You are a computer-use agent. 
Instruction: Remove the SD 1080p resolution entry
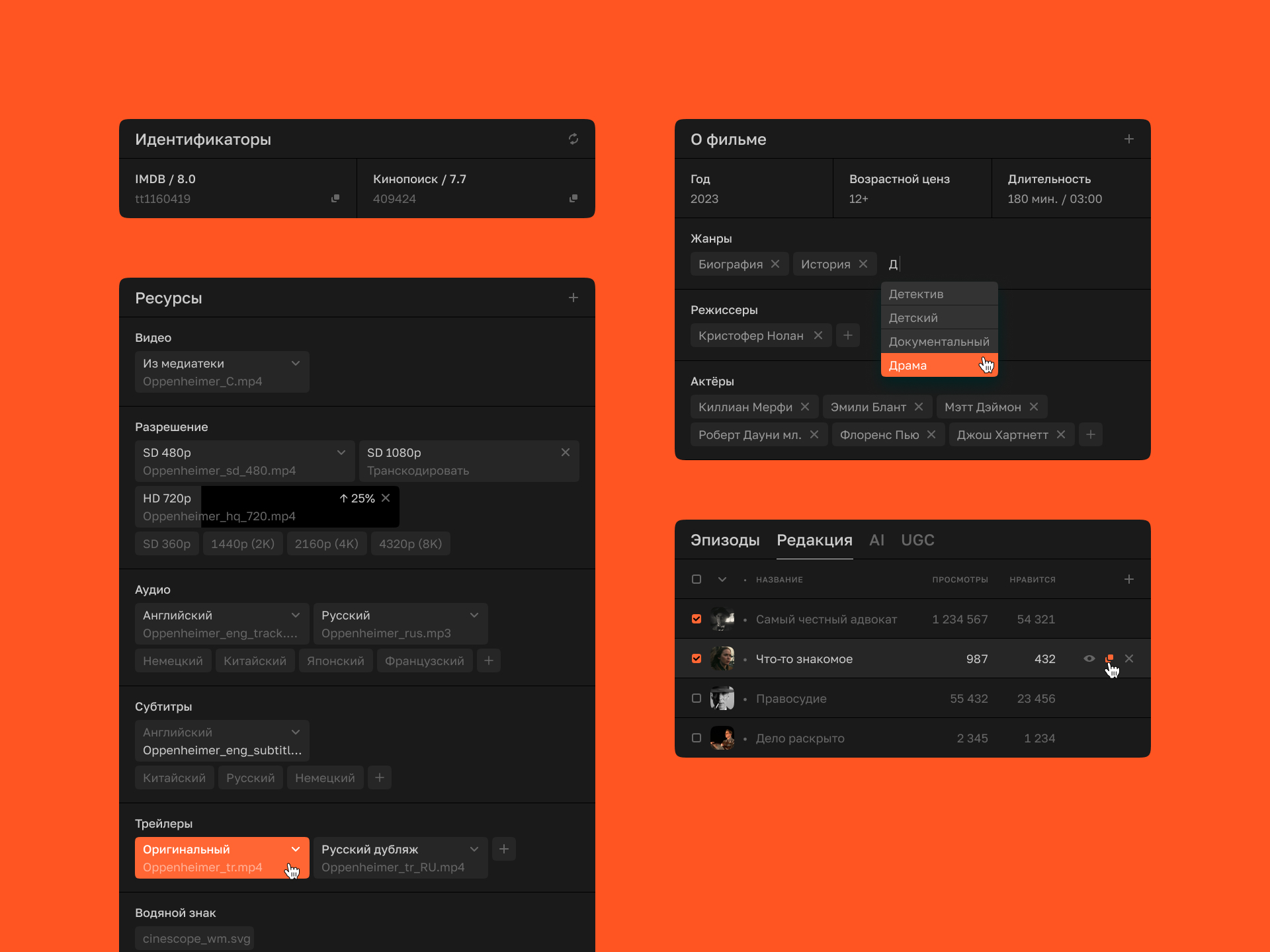[565, 452]
